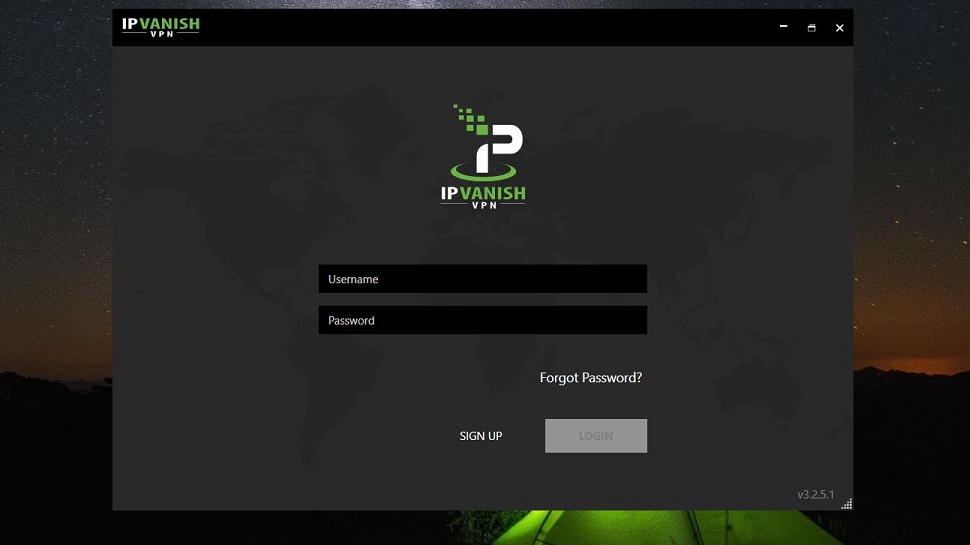Click into the Username field
The image size is (970, 545).
(x=483, y=279)
